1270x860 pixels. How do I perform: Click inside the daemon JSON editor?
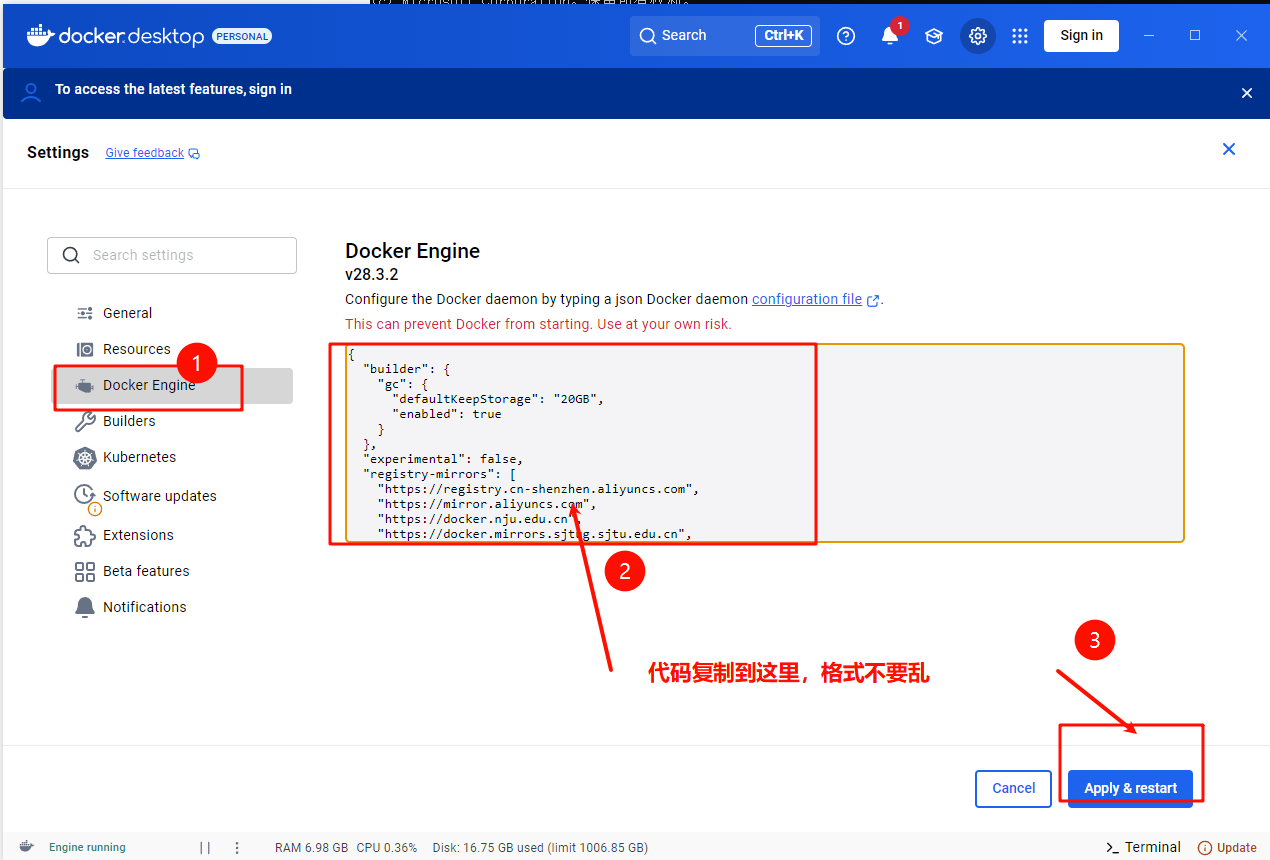tap(765, 443)
